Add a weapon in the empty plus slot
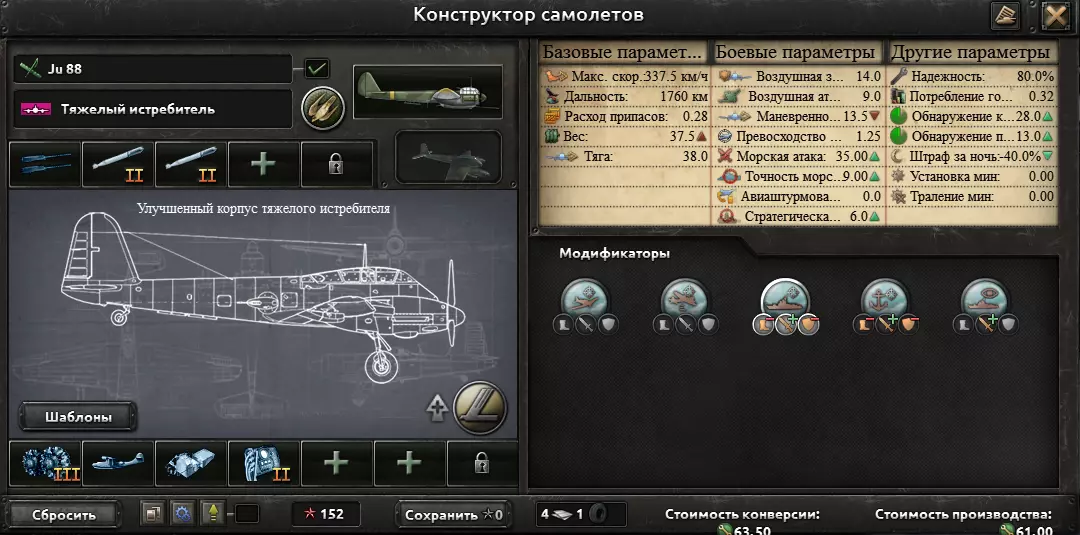1080x535 pixels. [x=264, y=164]
